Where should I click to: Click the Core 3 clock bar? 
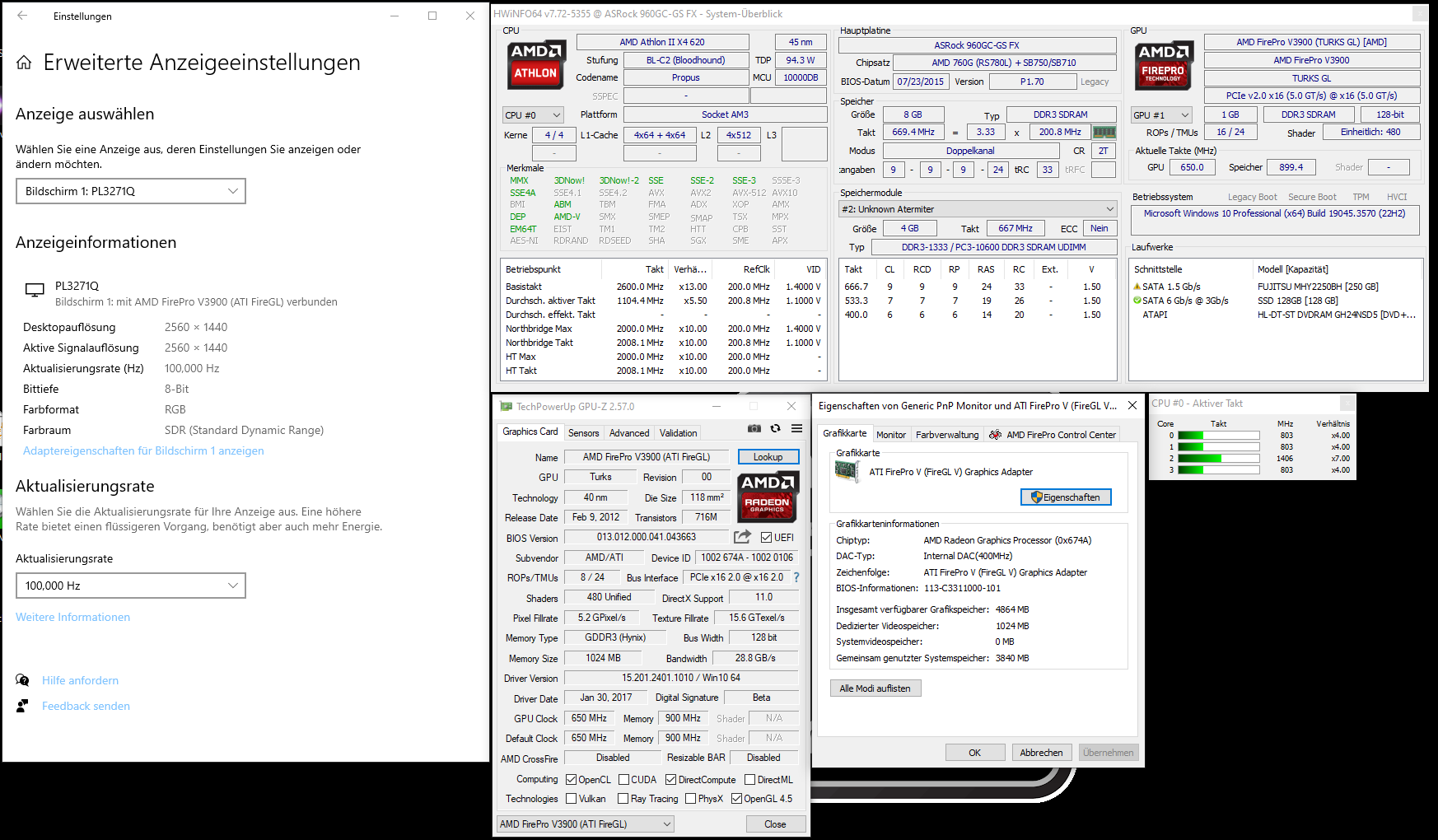[x=1219, y=470]
